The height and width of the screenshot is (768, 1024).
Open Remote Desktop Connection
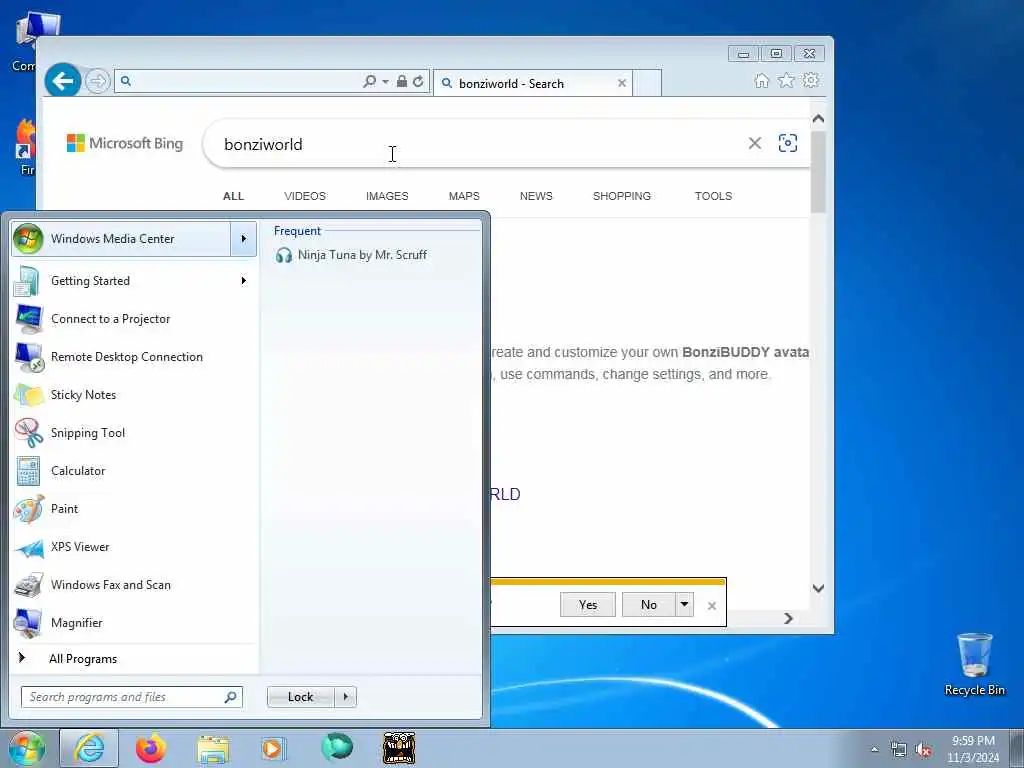(134, 357)
